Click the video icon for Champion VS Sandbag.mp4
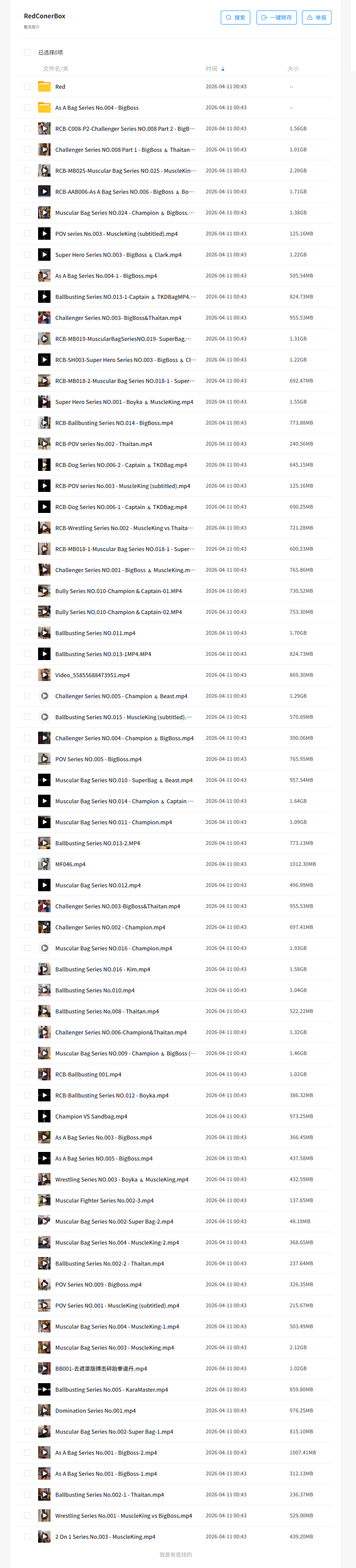356x1568 pixels. pyautogui.click(x=44, y=1116)
